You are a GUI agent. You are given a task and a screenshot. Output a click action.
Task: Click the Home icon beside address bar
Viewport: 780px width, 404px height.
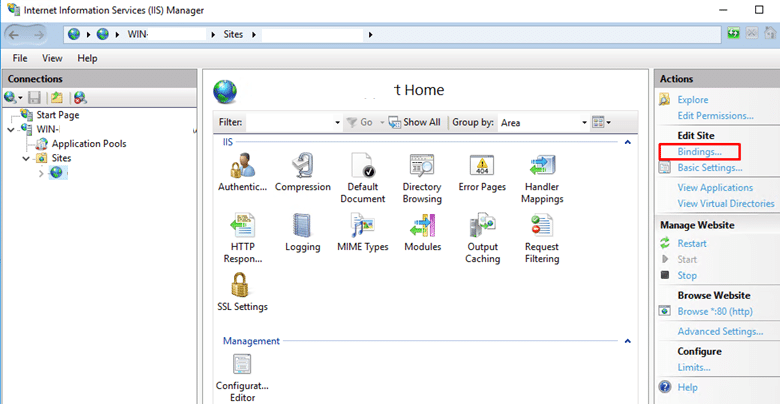pyautogui.click(x=768, y=33)
